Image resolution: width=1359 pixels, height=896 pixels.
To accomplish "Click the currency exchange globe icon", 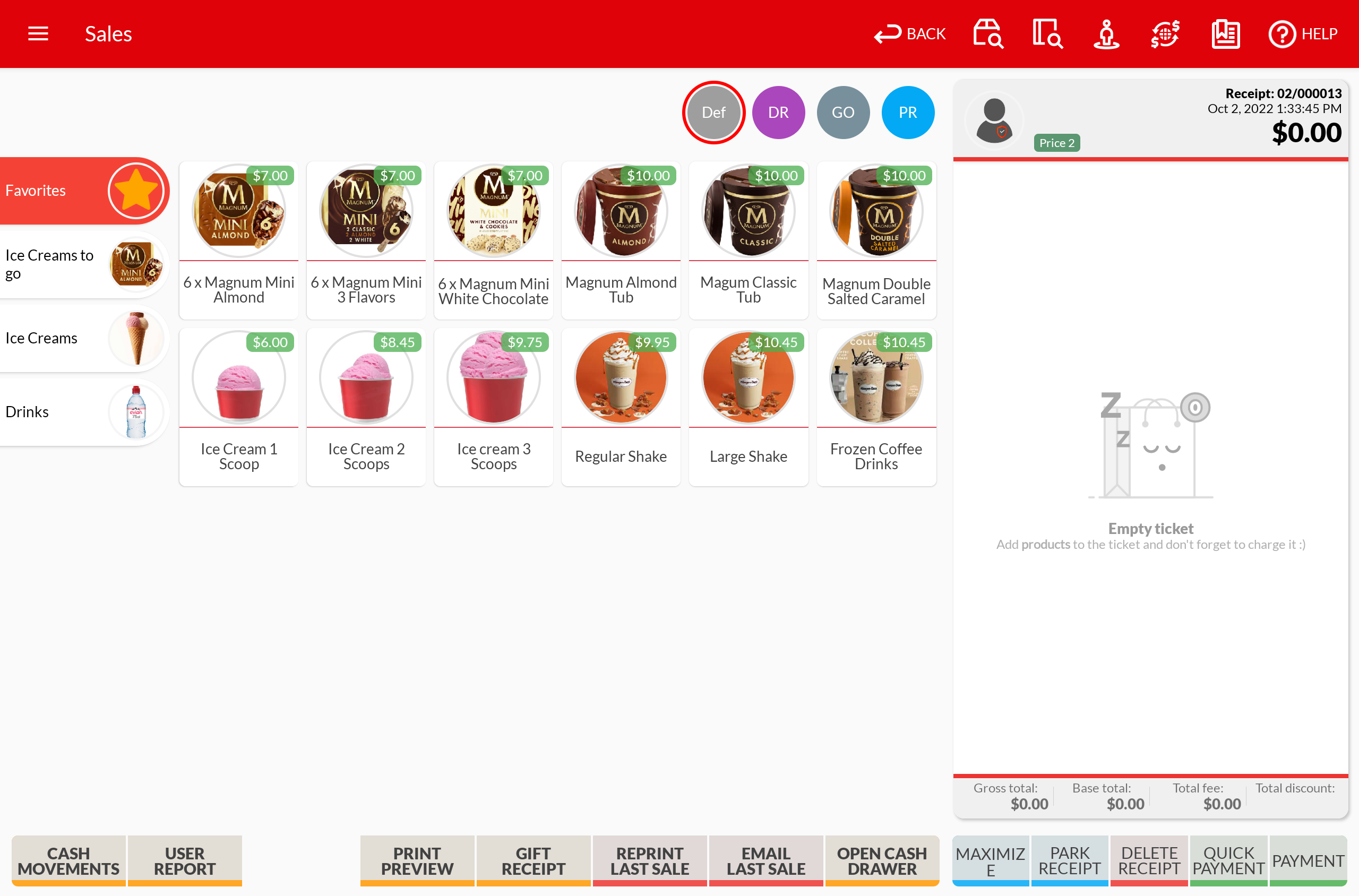I will (1165, 34).
